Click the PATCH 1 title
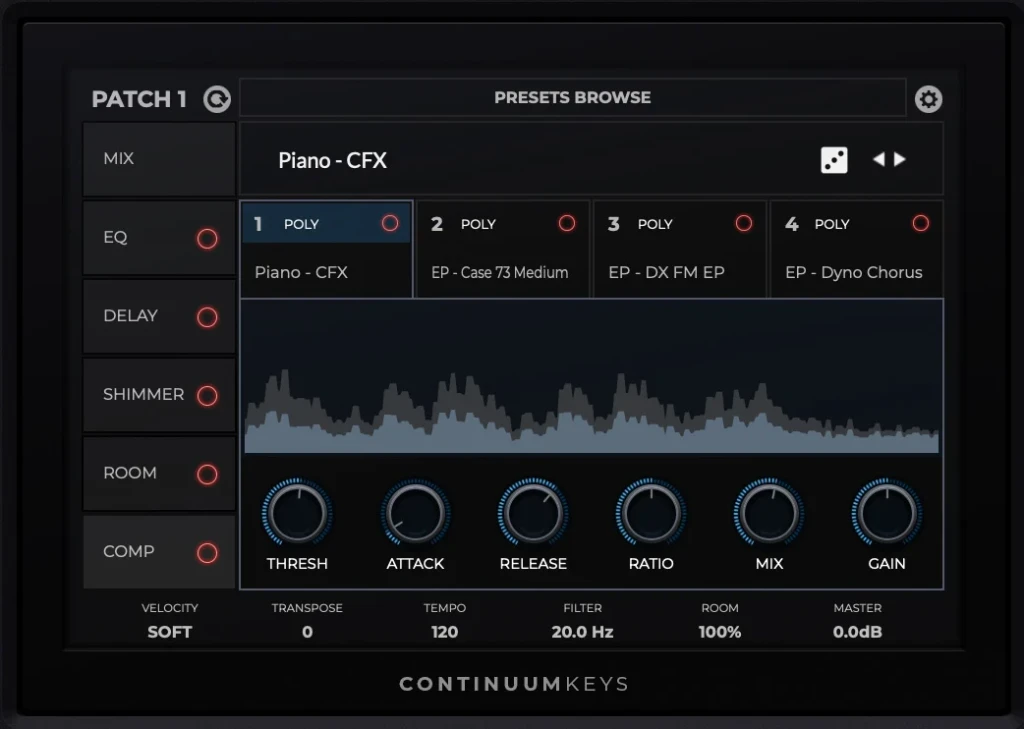Viewport: 1024px width, 729px height. point(139,99)
